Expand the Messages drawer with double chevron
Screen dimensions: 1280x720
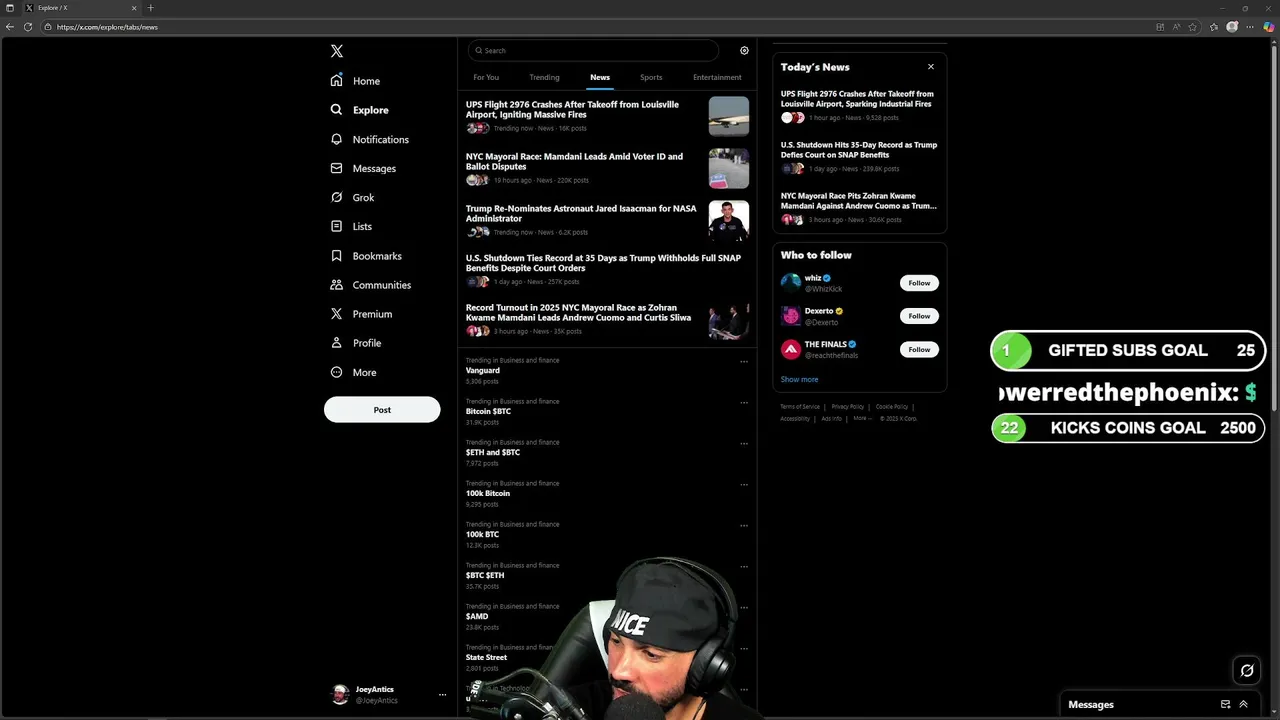tap(1243, 704)
